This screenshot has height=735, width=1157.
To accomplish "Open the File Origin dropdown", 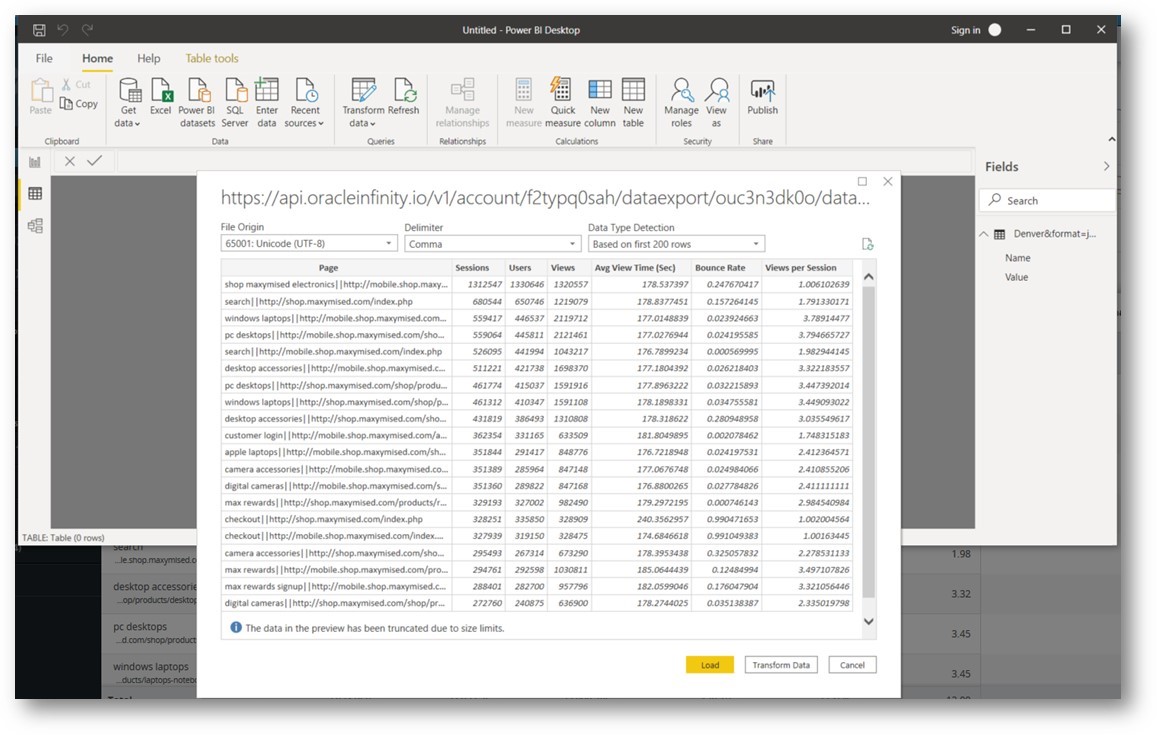I will (390, 243).
